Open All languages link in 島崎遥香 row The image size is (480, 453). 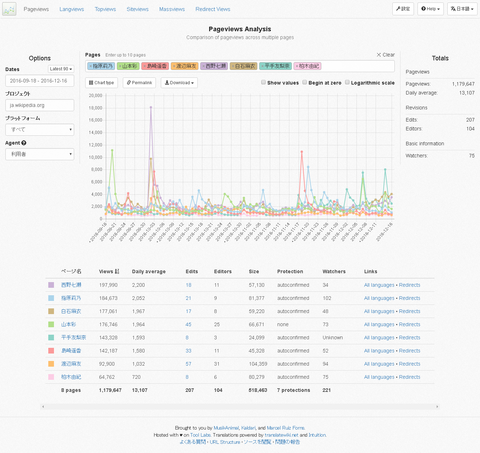click(x=379, y=351)
